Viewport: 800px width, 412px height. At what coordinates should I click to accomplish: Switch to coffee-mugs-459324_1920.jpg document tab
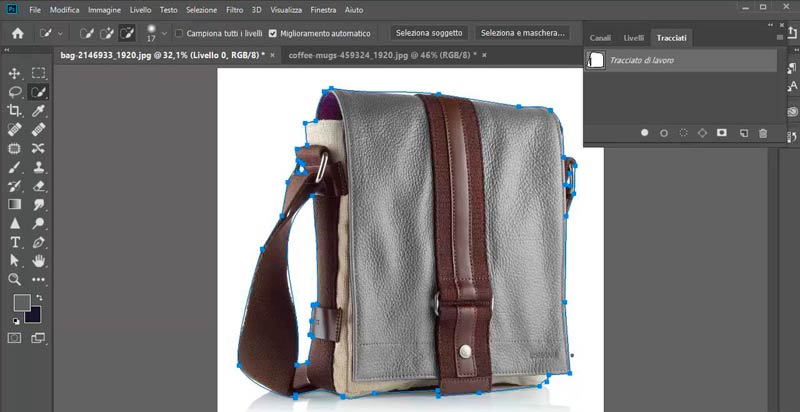click(x=382, y=55)
